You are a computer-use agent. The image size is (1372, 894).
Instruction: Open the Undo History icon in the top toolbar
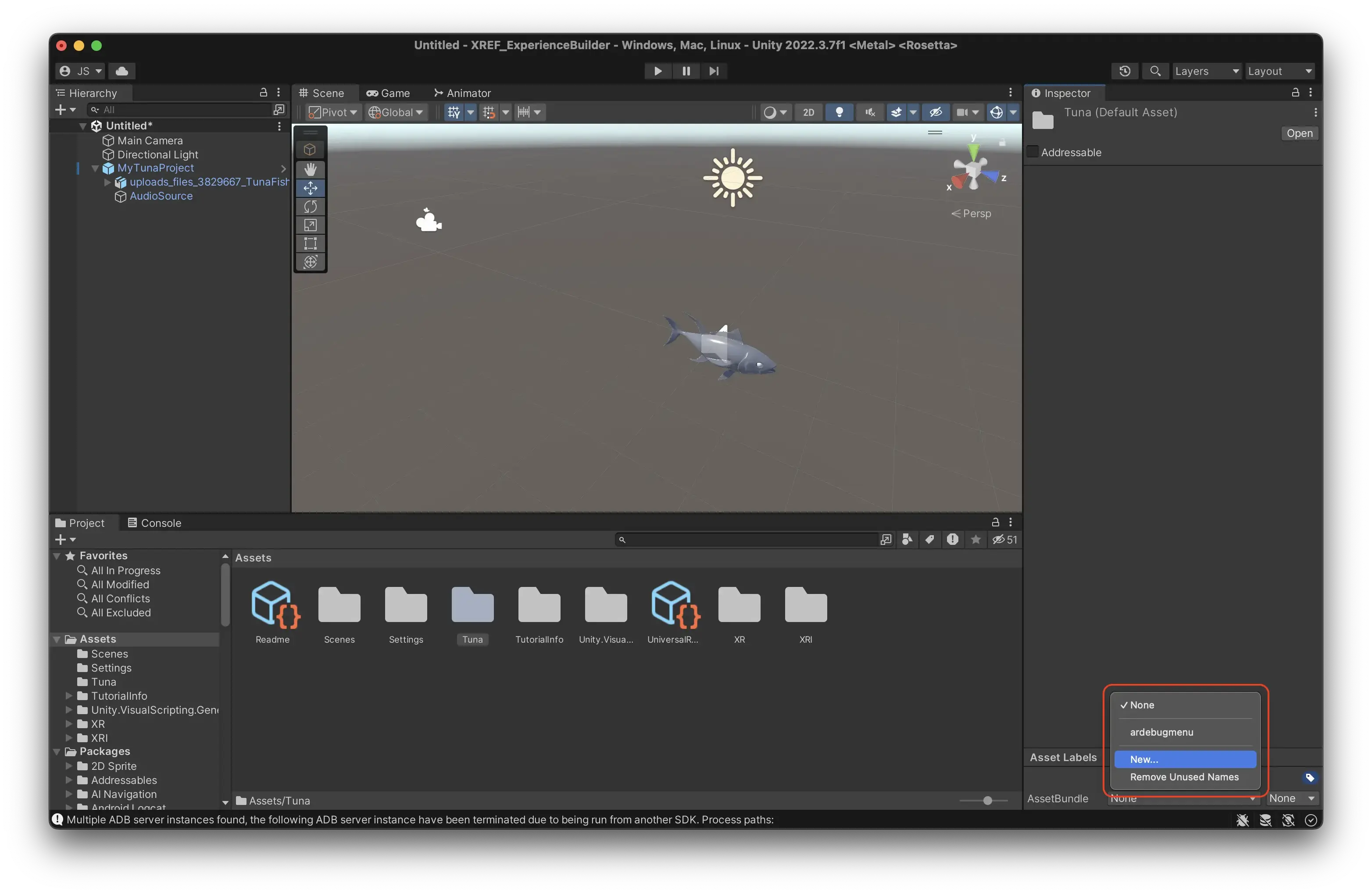tap(1124, 71)
